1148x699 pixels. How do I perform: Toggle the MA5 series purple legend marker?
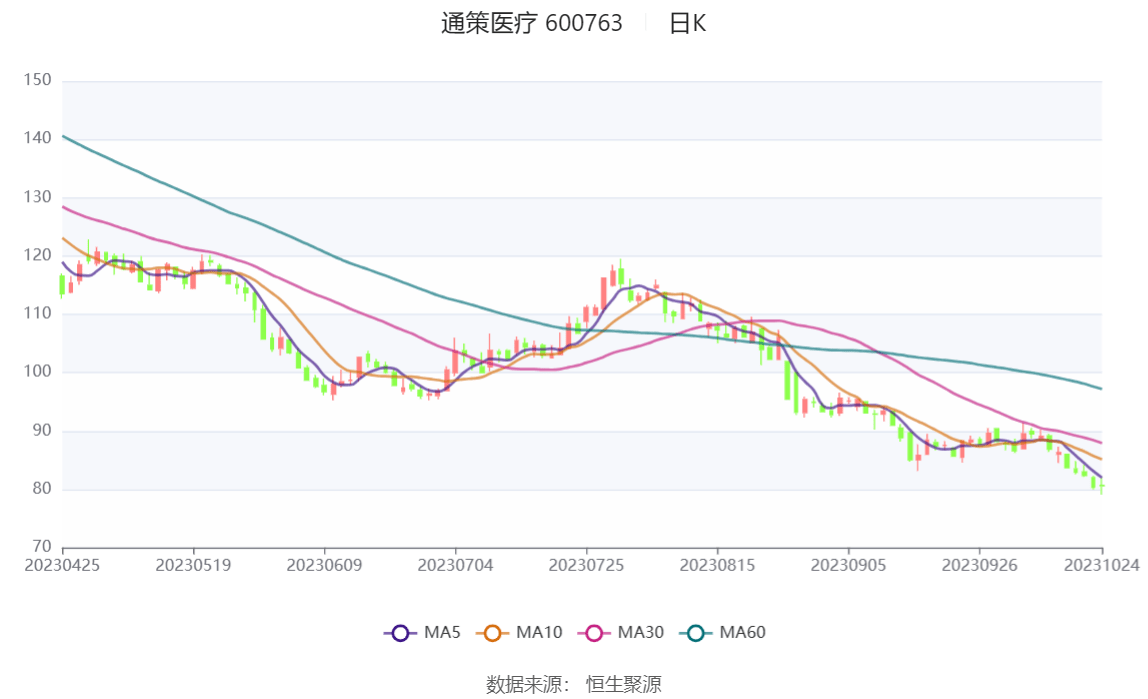(x=400, y=633)
